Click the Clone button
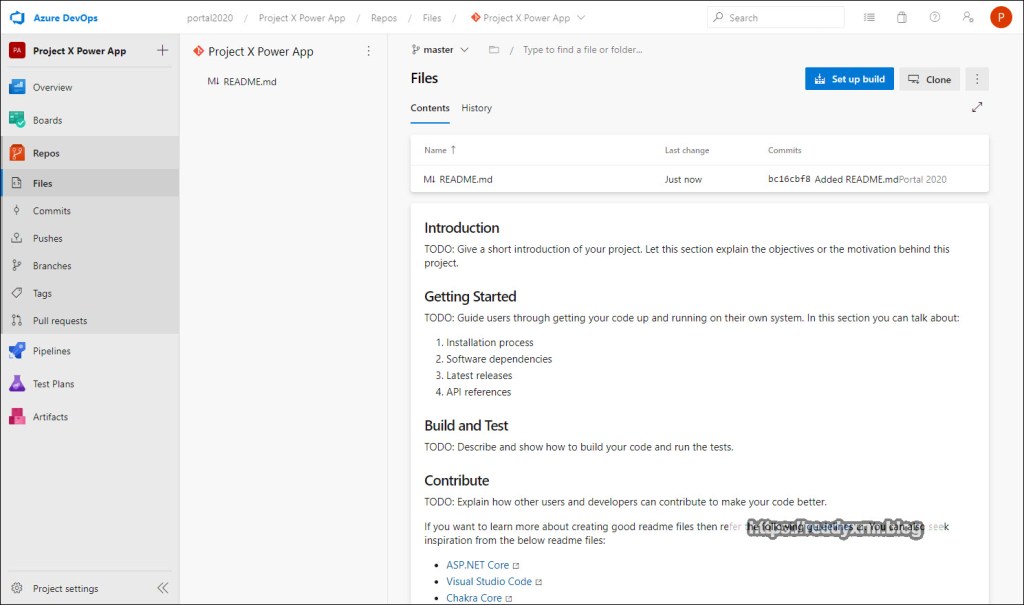The height and width of the screenshot is (605, 1024). [929, 79]
